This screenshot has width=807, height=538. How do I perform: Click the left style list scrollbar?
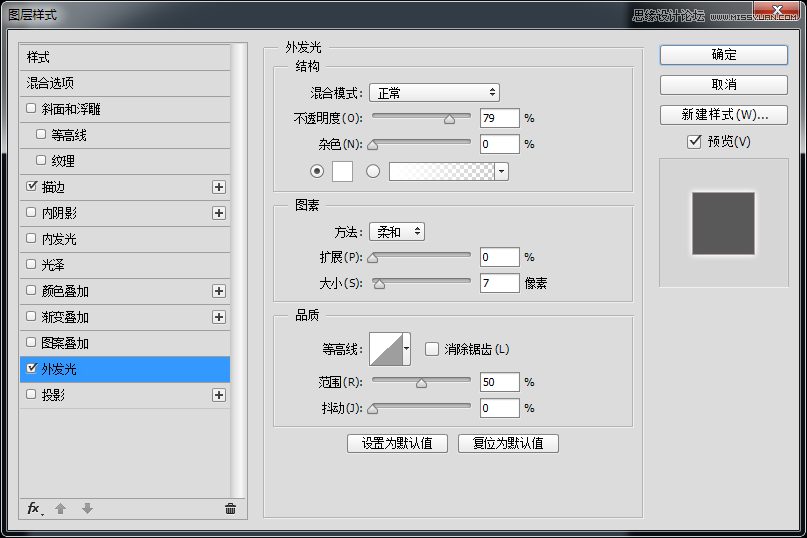[x=237, y=270]
